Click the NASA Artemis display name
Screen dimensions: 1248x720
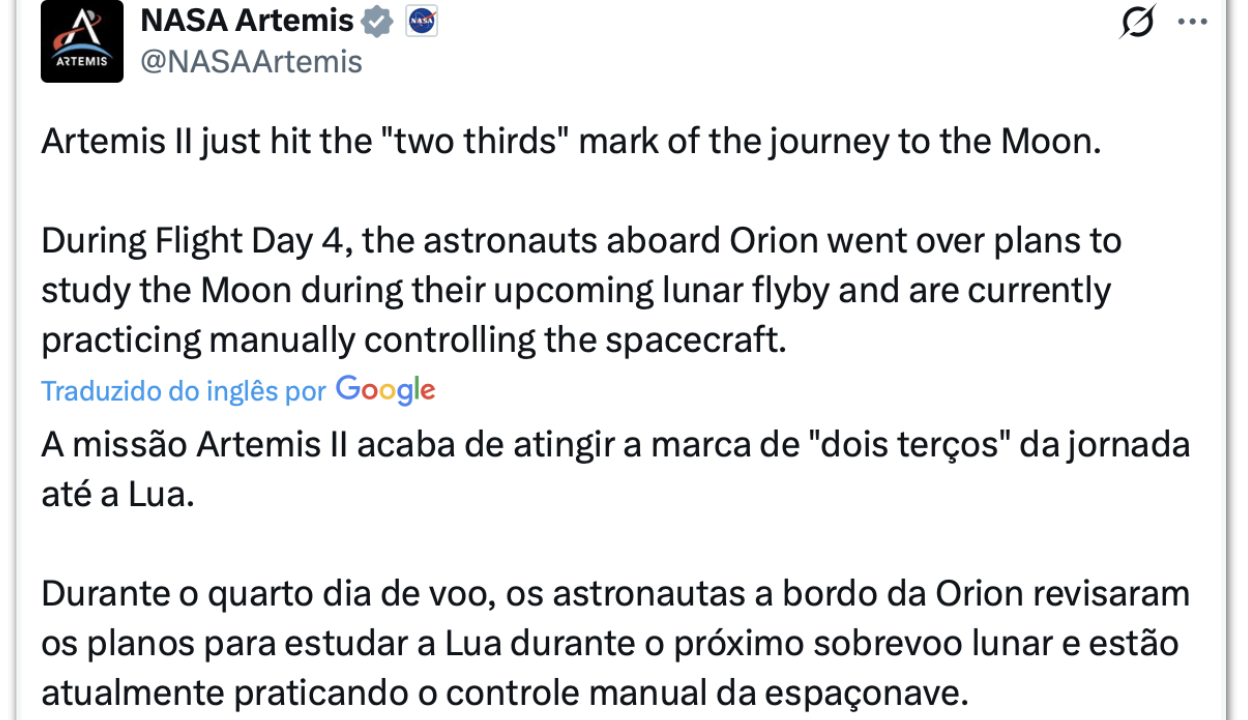tap(247, 20)
